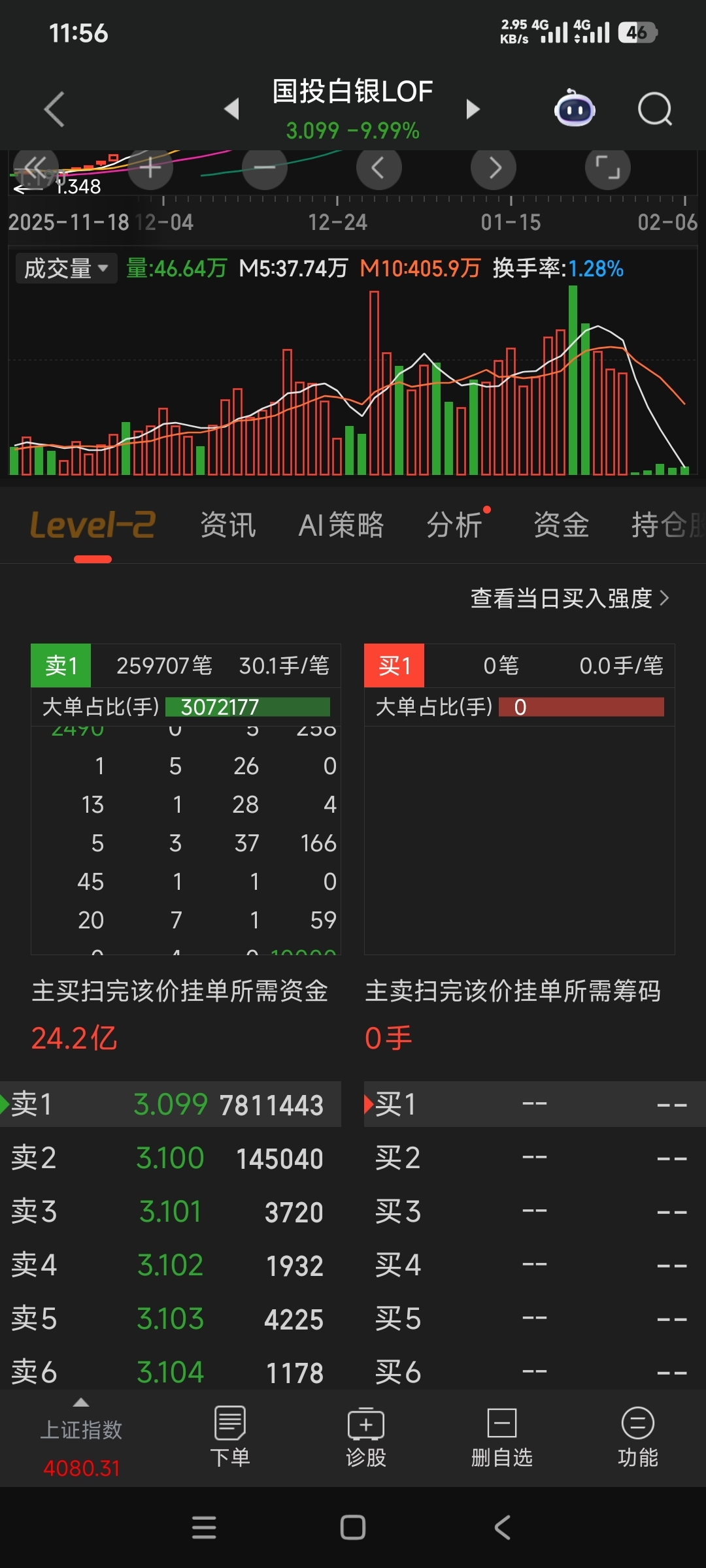Open the partly hidden 持仓 tab

pyautogui.click(x=667, y=525)
